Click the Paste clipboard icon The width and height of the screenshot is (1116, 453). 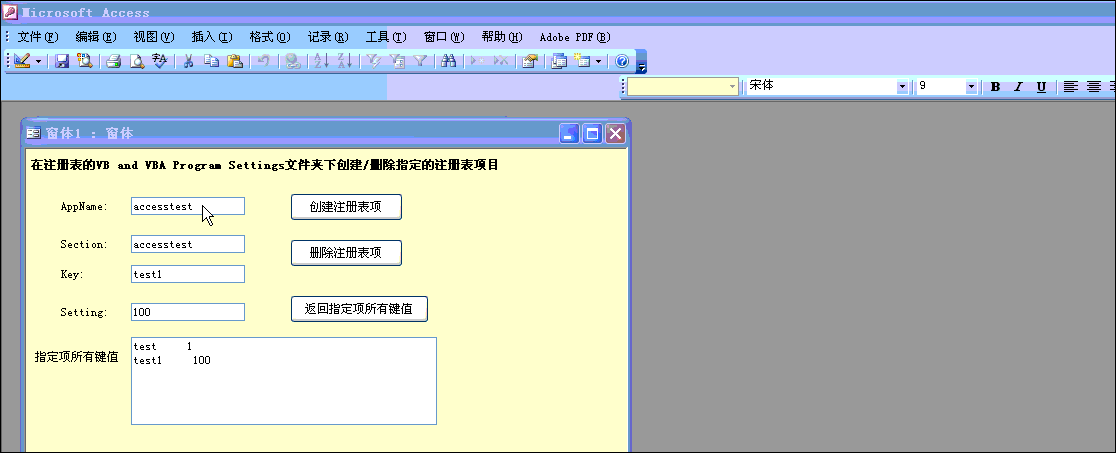pyautogui.click(x=234, y=61)
